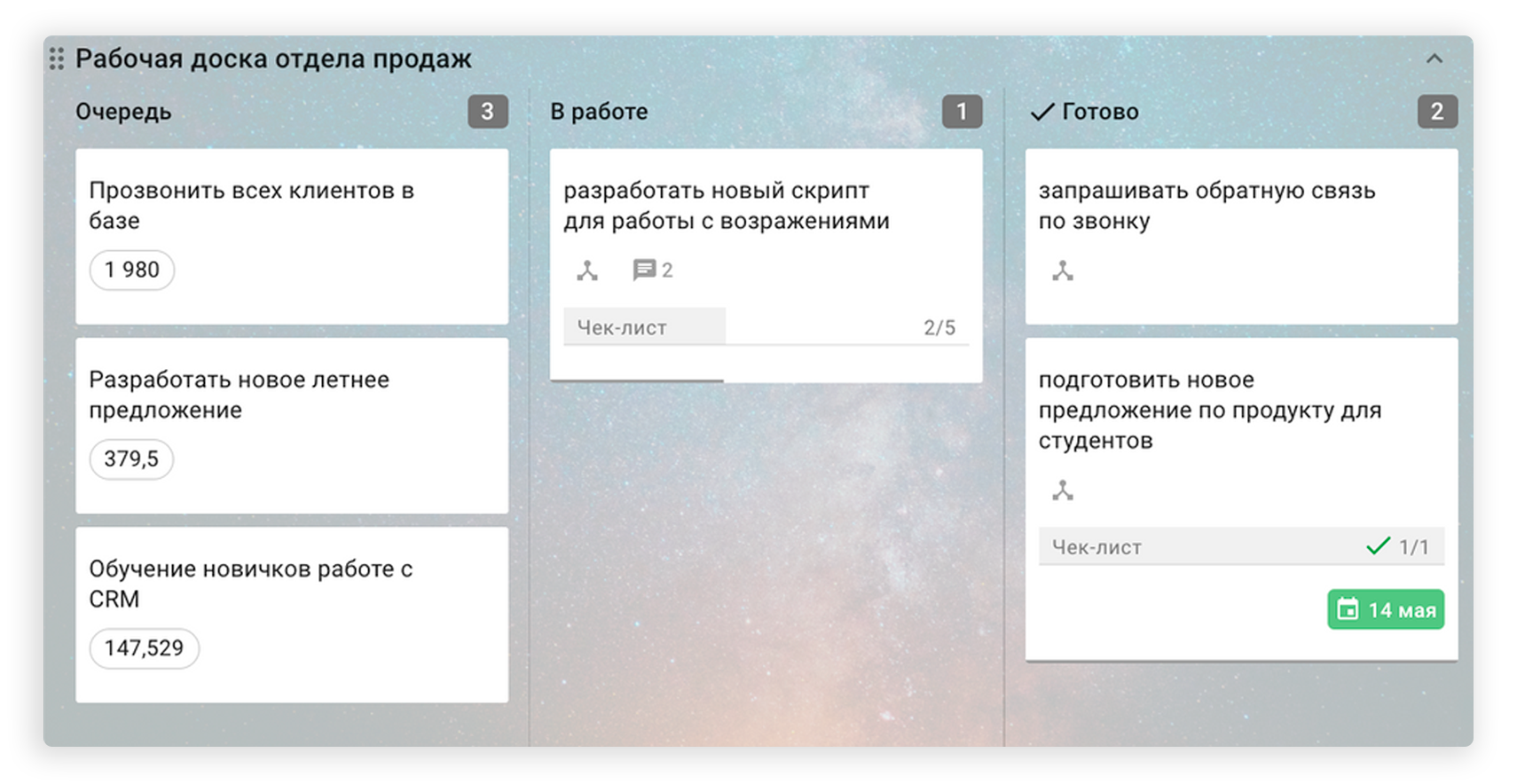
Task: Open comments icon on скрипт card
Action: click(644, 270)
